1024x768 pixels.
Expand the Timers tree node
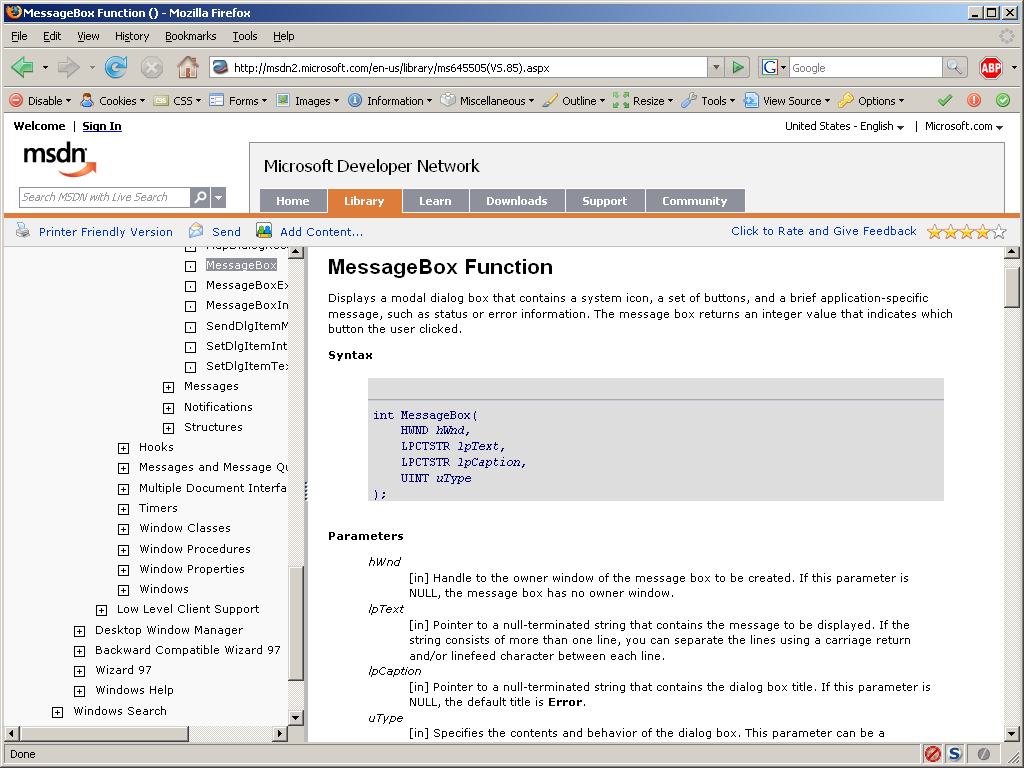[123, 509]
